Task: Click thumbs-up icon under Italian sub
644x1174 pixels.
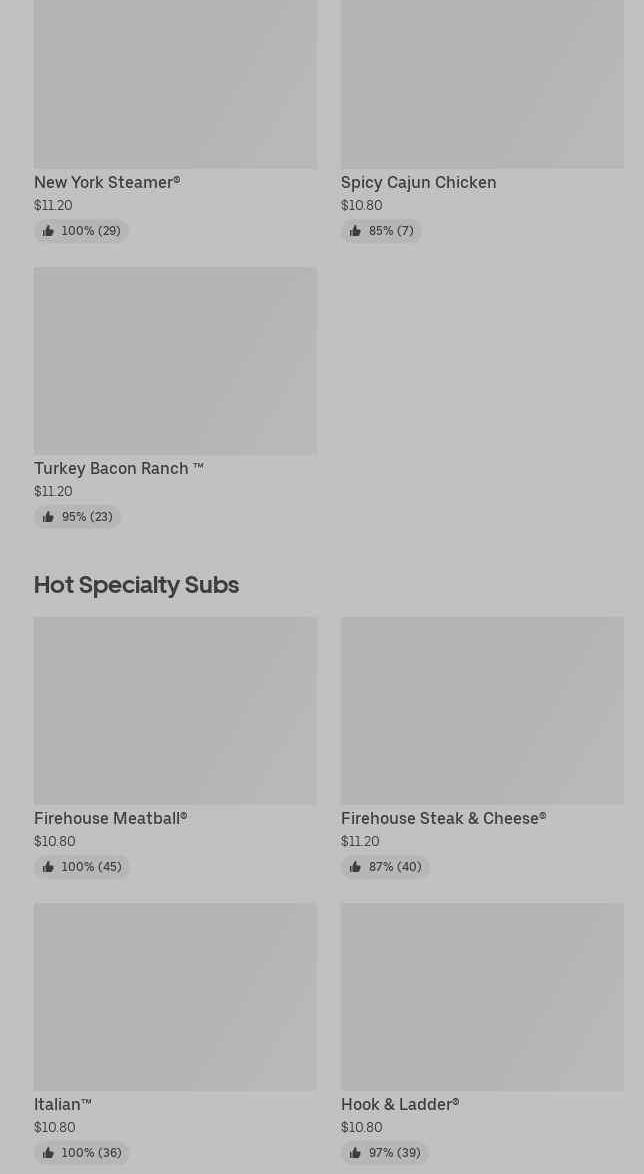Action: tap(48, 1153)
